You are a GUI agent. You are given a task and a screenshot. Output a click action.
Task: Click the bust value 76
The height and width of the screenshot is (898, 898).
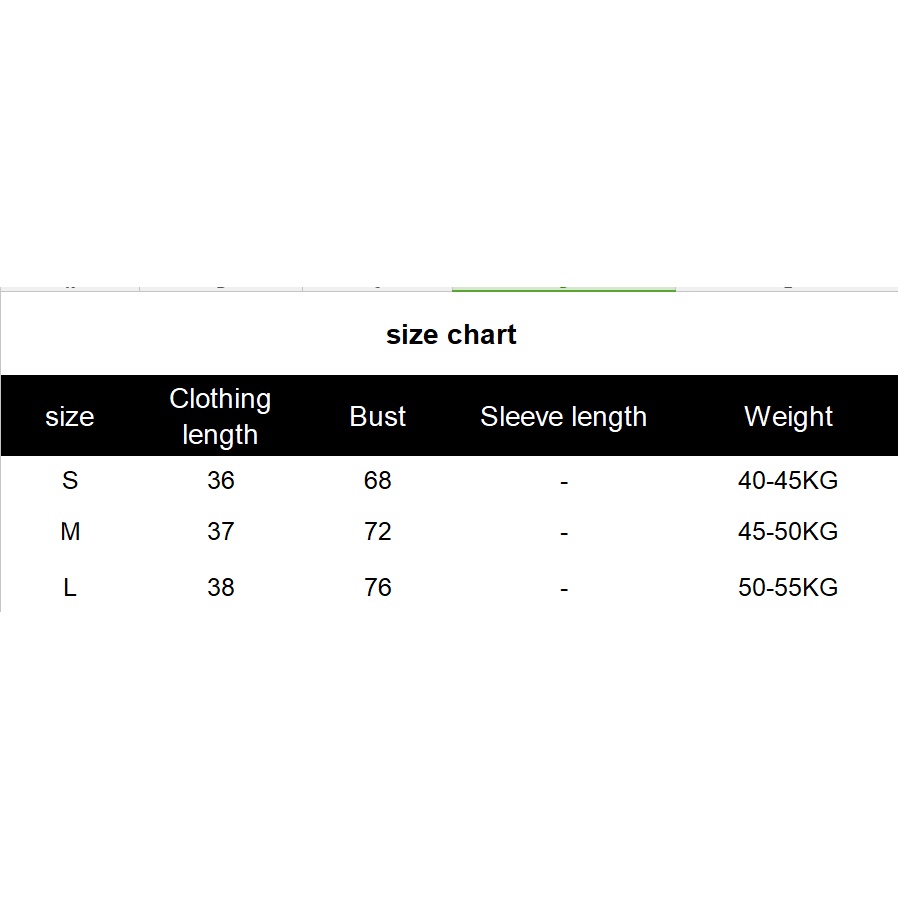point(377,587)
